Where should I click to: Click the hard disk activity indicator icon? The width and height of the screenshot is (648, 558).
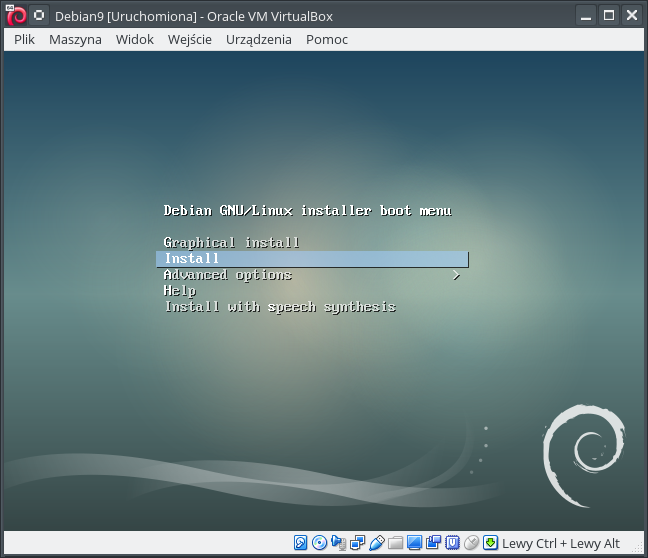click(301, 543)
